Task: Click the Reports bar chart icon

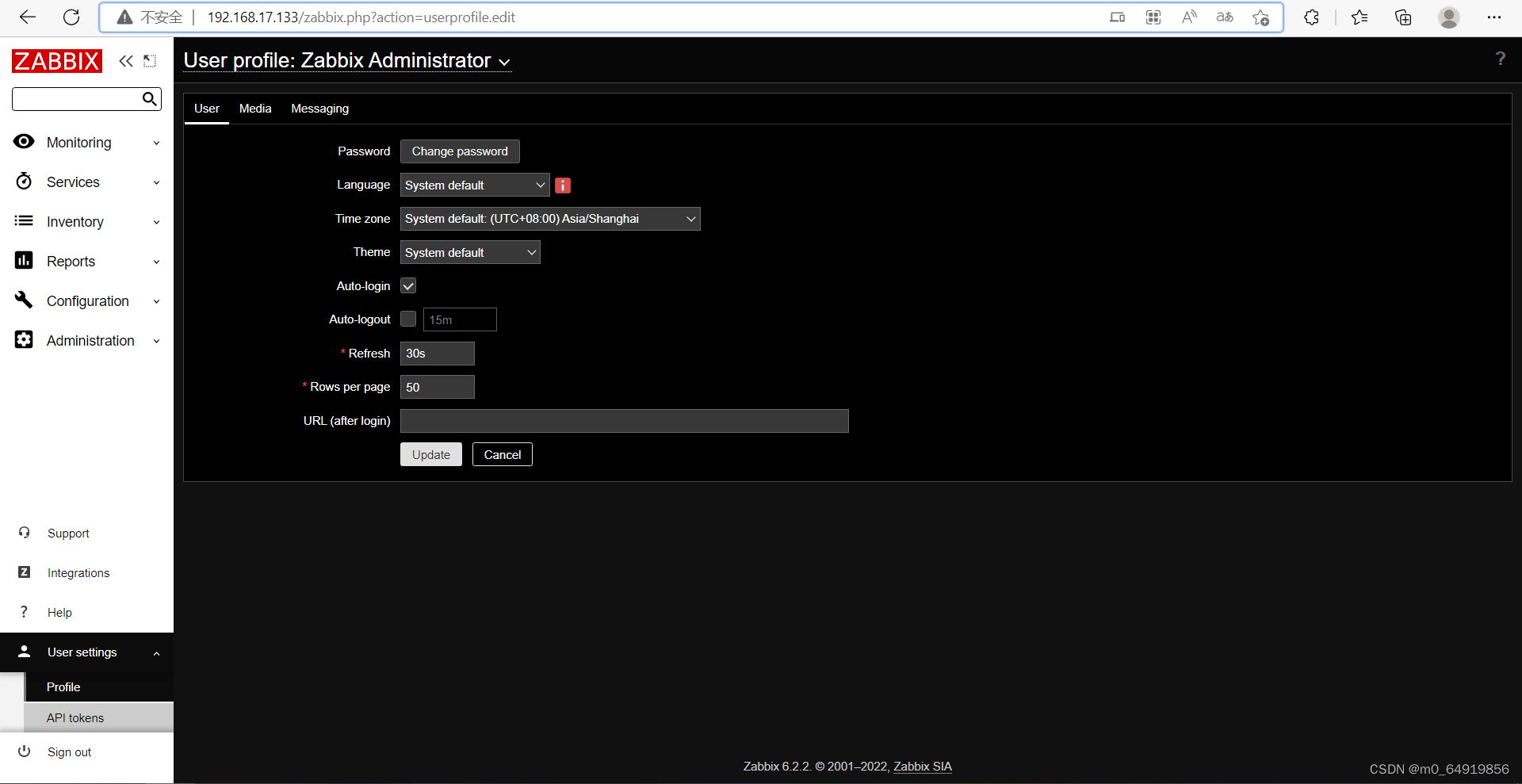Action: pyautogui.click(x=24, y=260)
